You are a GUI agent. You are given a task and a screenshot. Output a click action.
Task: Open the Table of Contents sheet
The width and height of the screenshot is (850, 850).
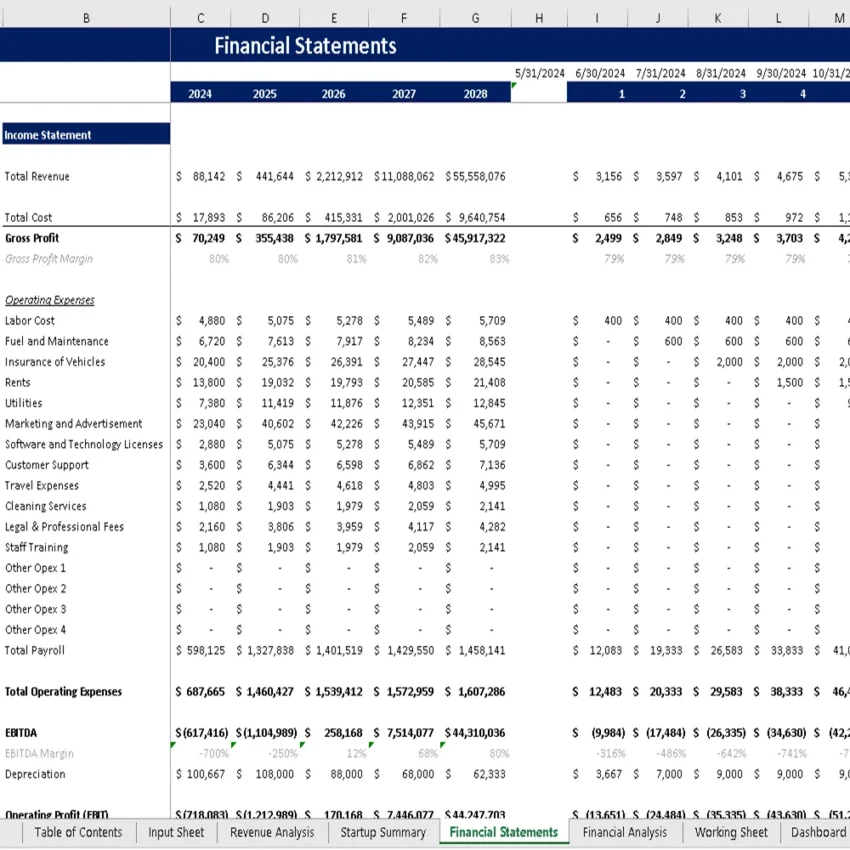78,832
